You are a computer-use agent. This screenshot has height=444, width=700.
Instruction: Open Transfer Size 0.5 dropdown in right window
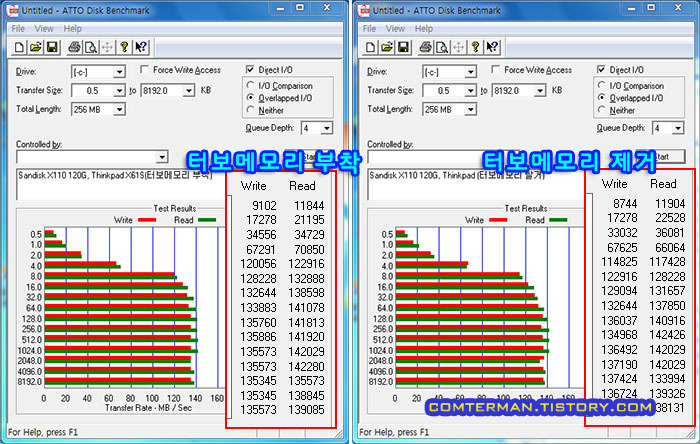click(x=470, y=91)
